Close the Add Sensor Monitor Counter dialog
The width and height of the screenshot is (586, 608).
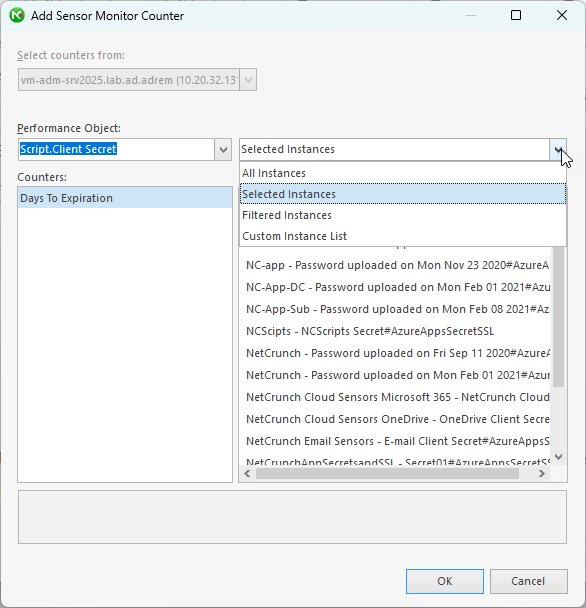tap(562, 16)
